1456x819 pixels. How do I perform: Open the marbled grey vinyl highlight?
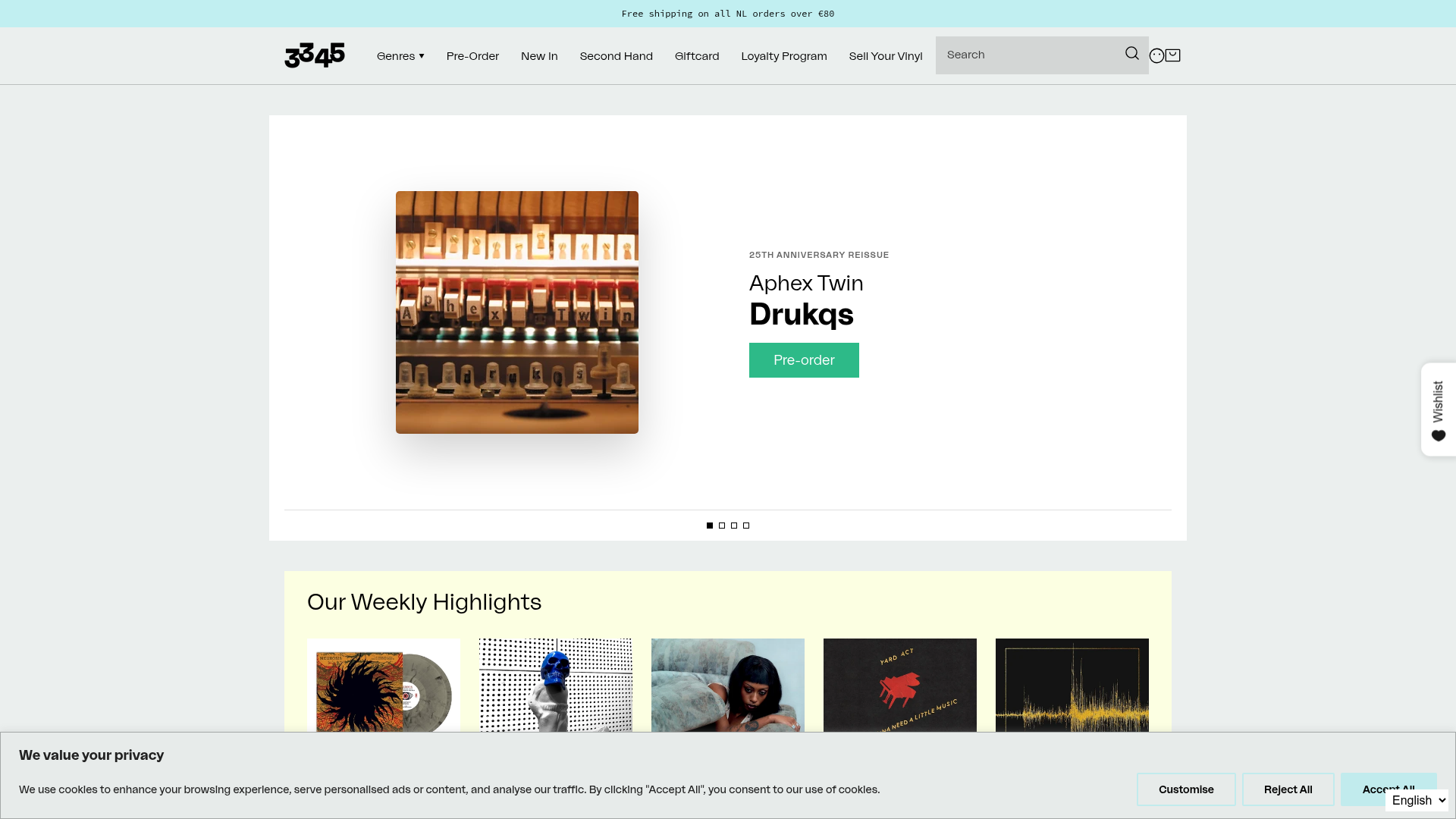(384, 686)
